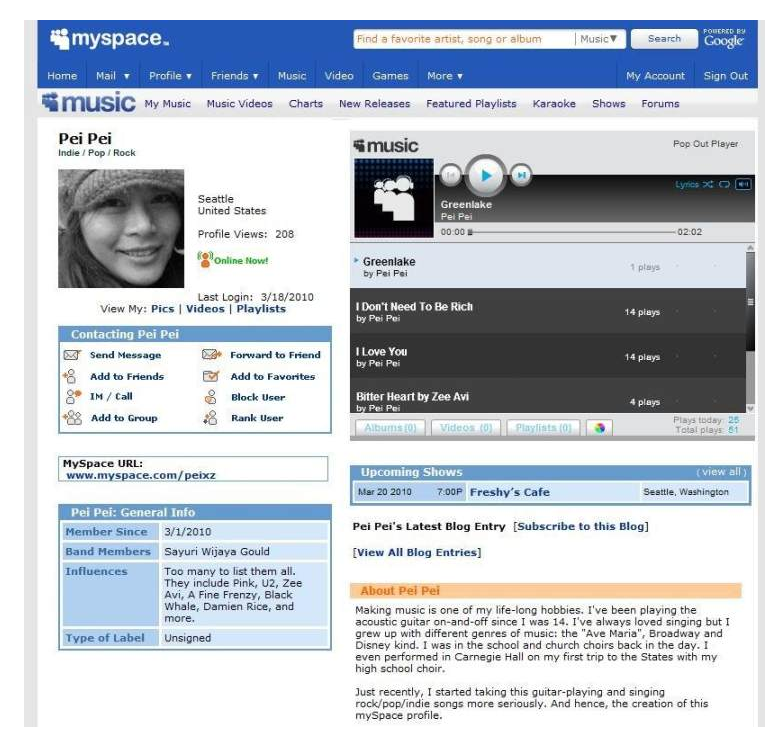This screenshot has width=781, height=739.
Task: Click the music logo inside the player
Action: tap(386, 145)
